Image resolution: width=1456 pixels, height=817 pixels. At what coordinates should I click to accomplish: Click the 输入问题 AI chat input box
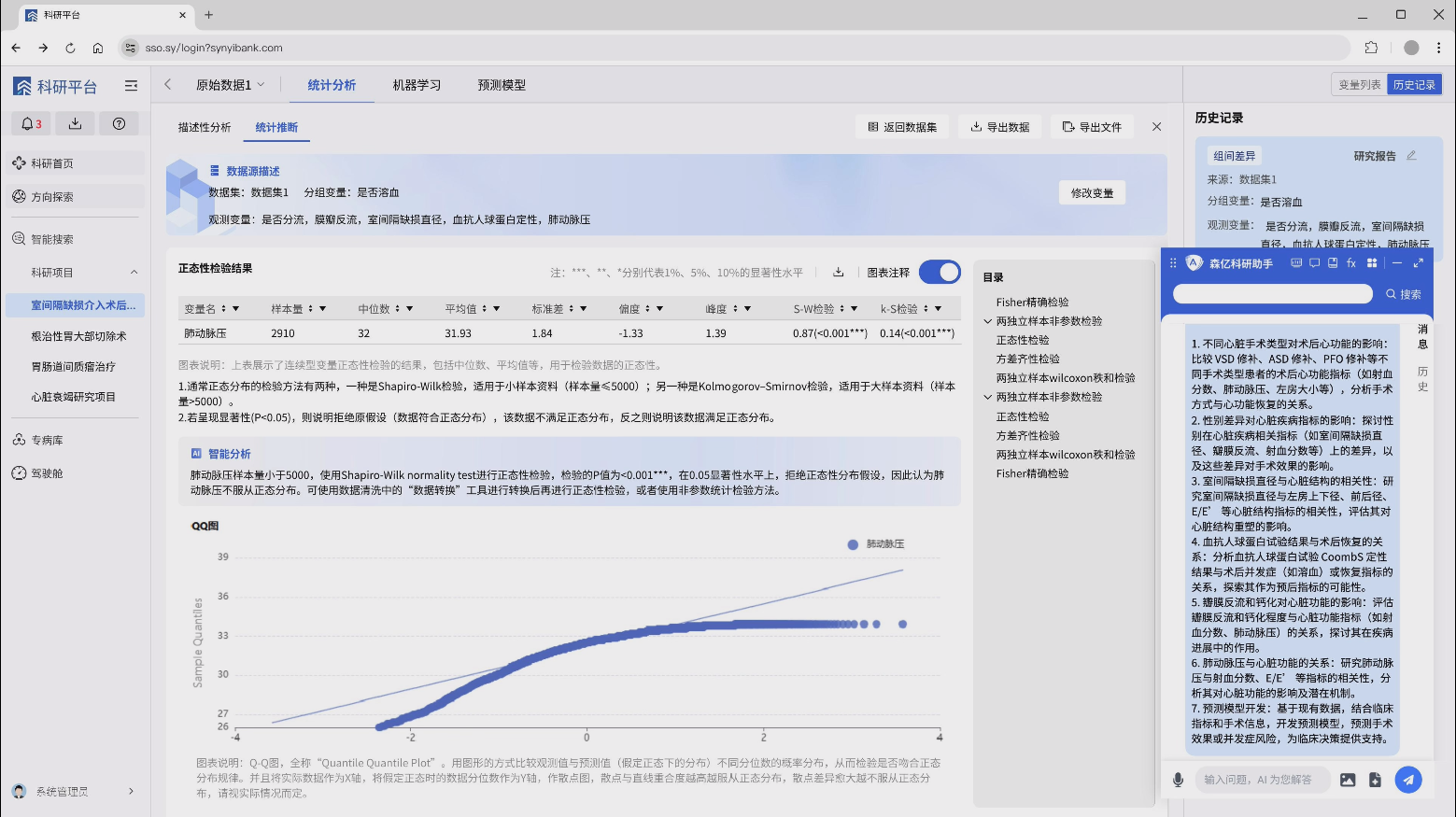(x=1263, y=780)
